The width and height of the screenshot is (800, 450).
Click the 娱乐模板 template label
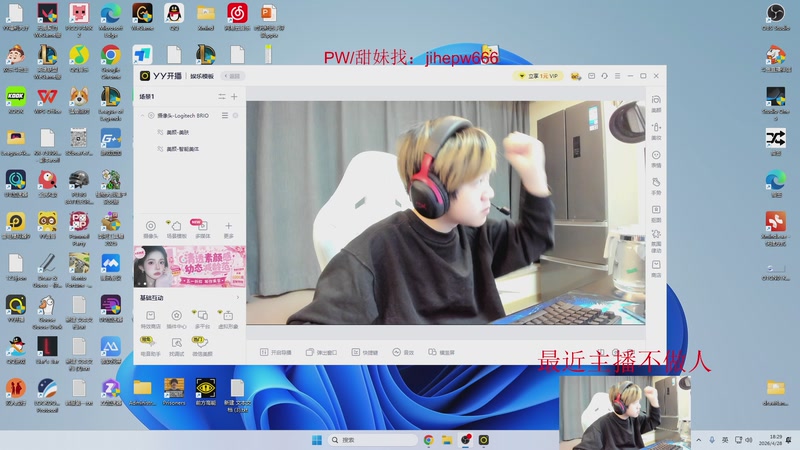click(x=202, y=76)
